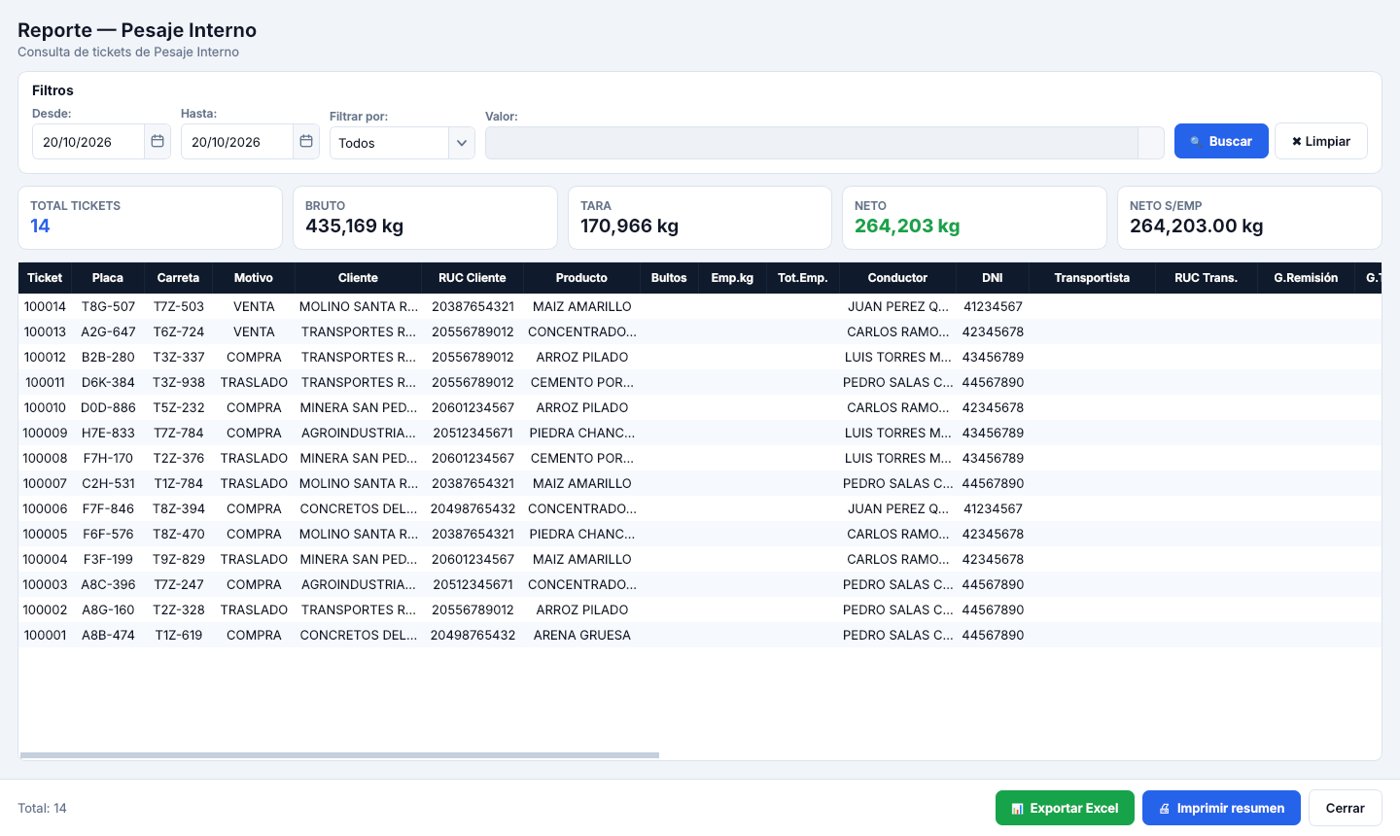Click the Carreta column header
This screenshot has height=836, width=1400.
[179, 278]
